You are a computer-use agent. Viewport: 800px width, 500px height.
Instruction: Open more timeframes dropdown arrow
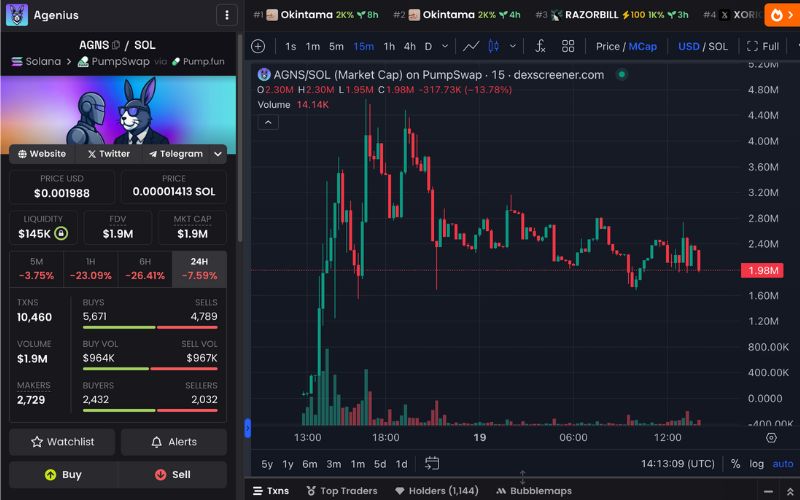pos(445,46)
